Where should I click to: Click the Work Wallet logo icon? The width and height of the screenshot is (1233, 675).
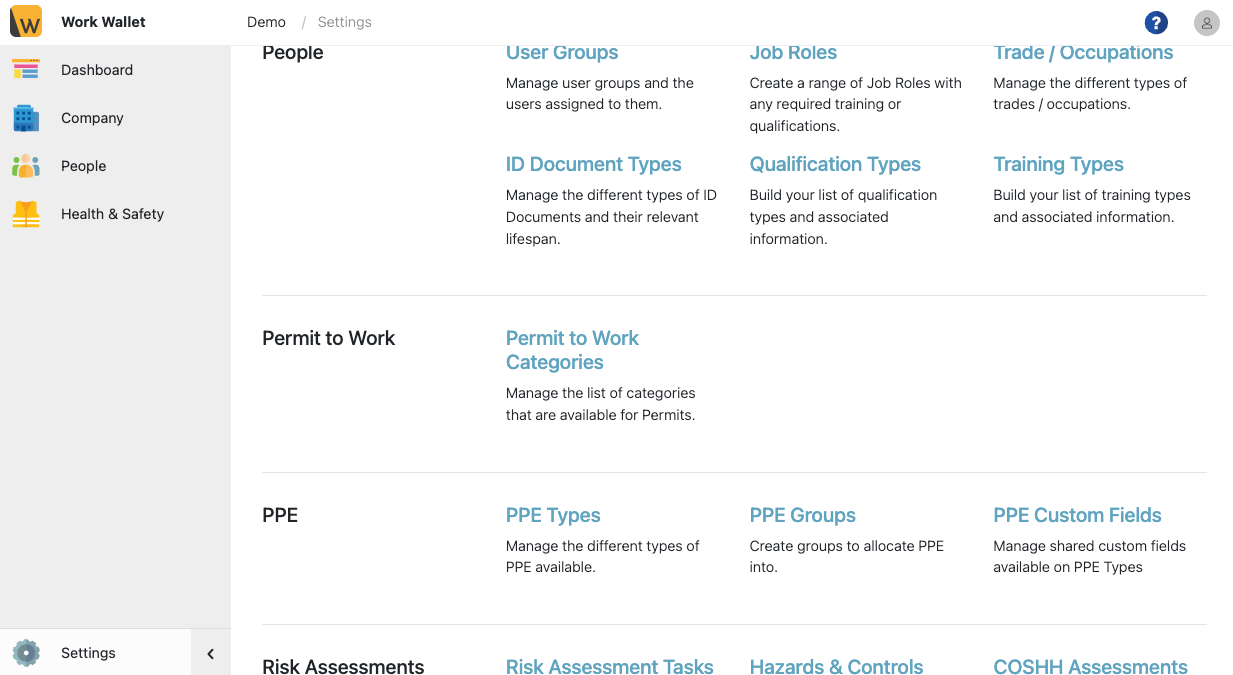[26, 22]
